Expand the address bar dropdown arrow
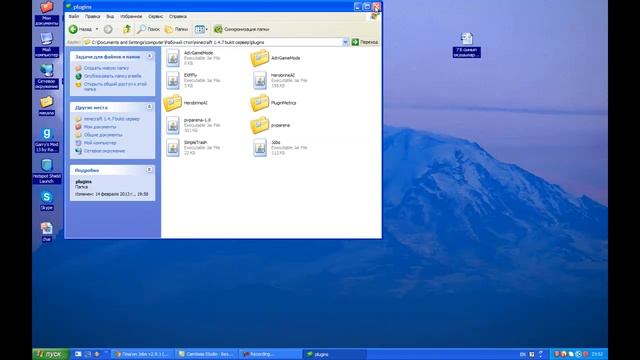The height and width of the screenshot is (360, 640). pos(345,42)
